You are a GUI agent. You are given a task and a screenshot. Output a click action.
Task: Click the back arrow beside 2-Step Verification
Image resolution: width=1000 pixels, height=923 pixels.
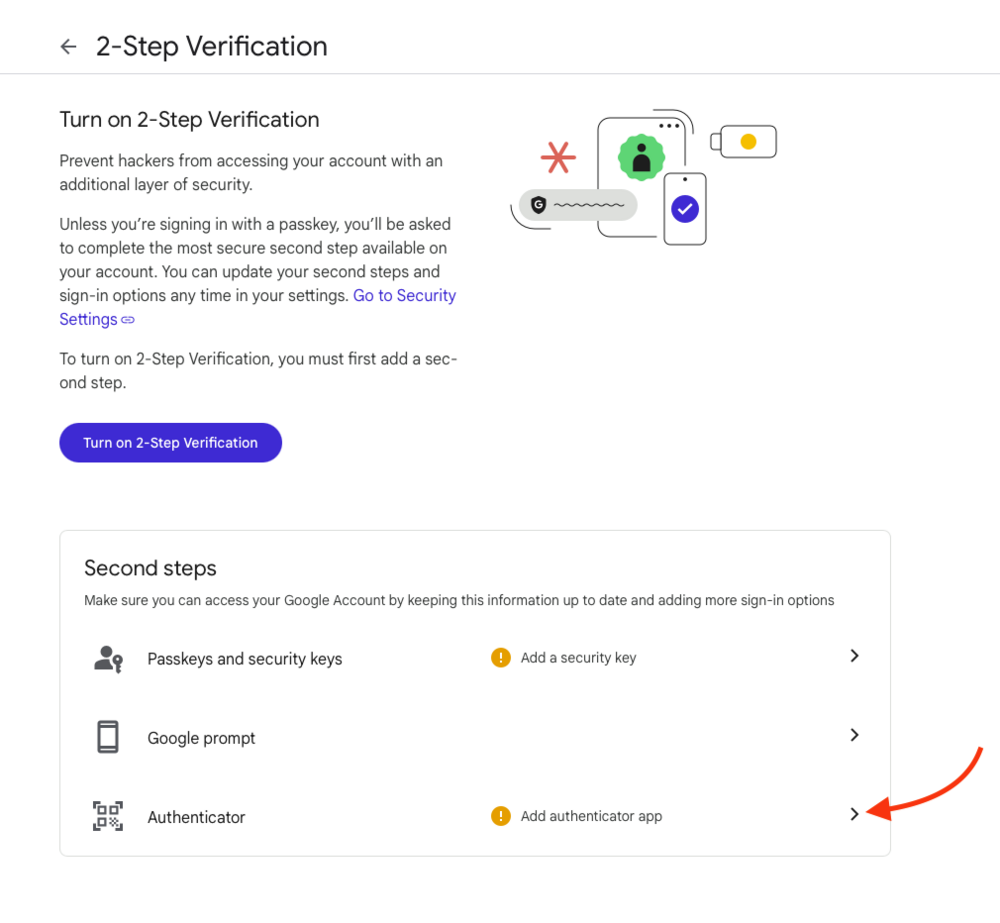tap(68, 47)
